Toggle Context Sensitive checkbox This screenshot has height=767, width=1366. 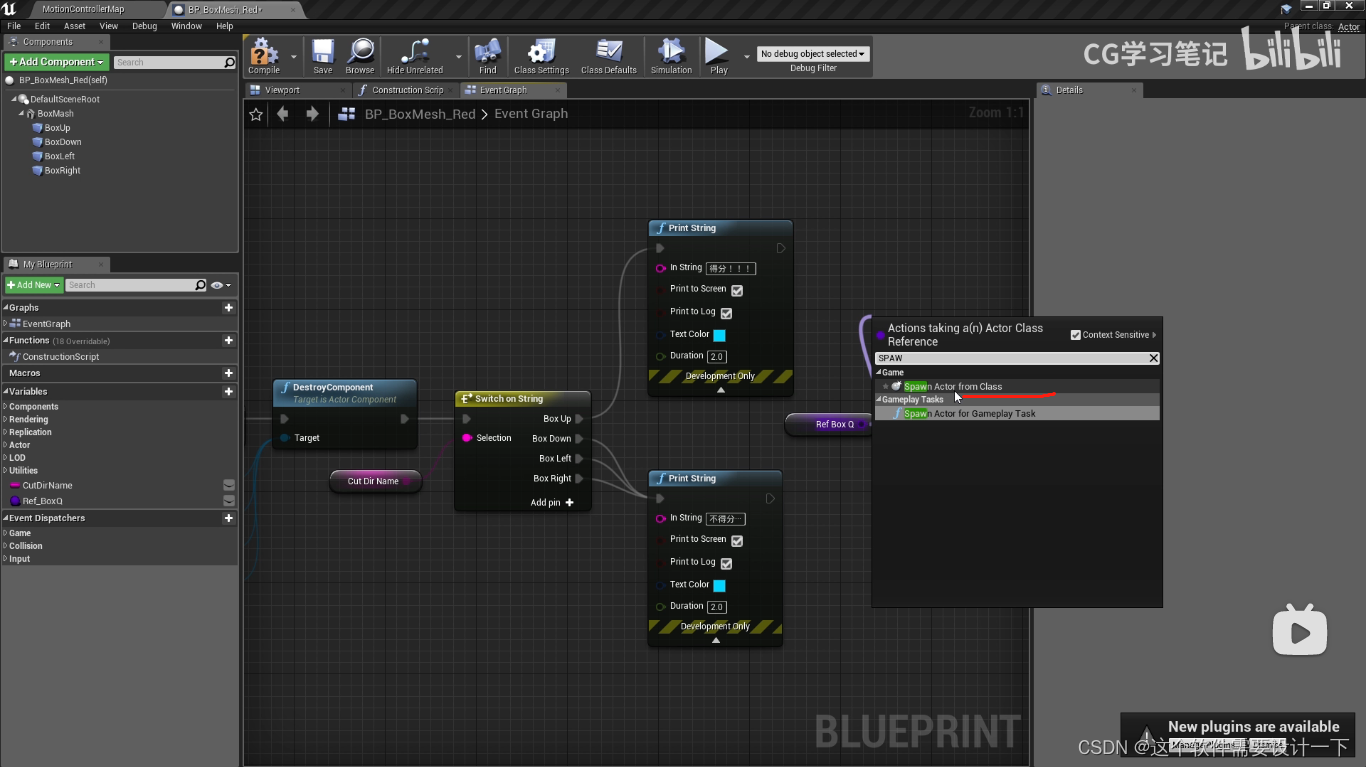click(1076, 335)
